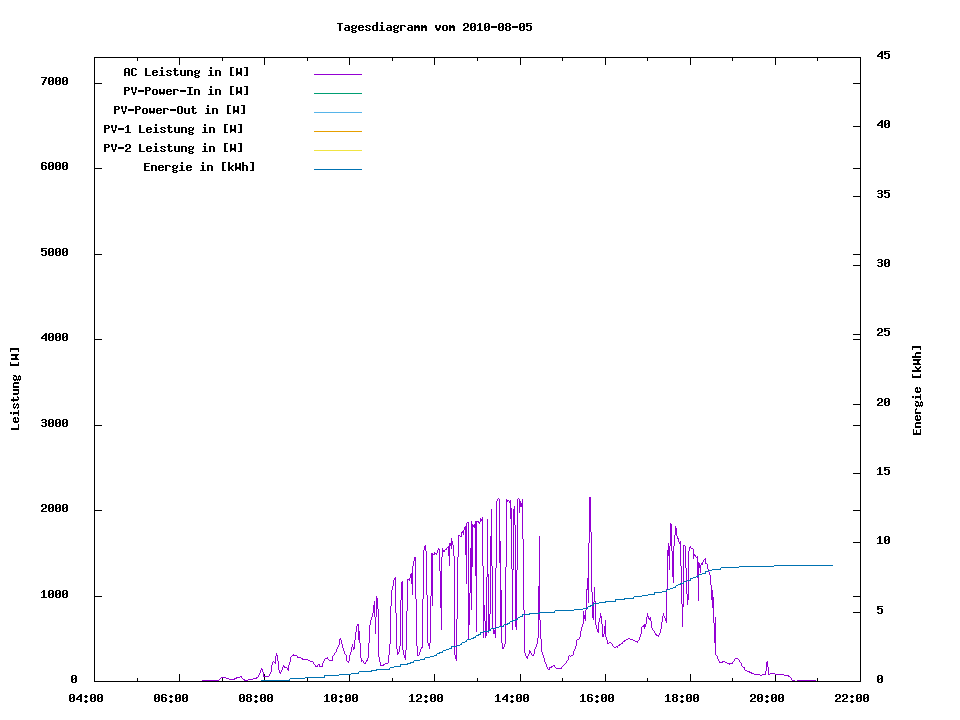The width and height of the screenshot is (960, 720).
Task: Select the 'Energie in [kWh]' legend label
Action: click(x=199, y=167)
